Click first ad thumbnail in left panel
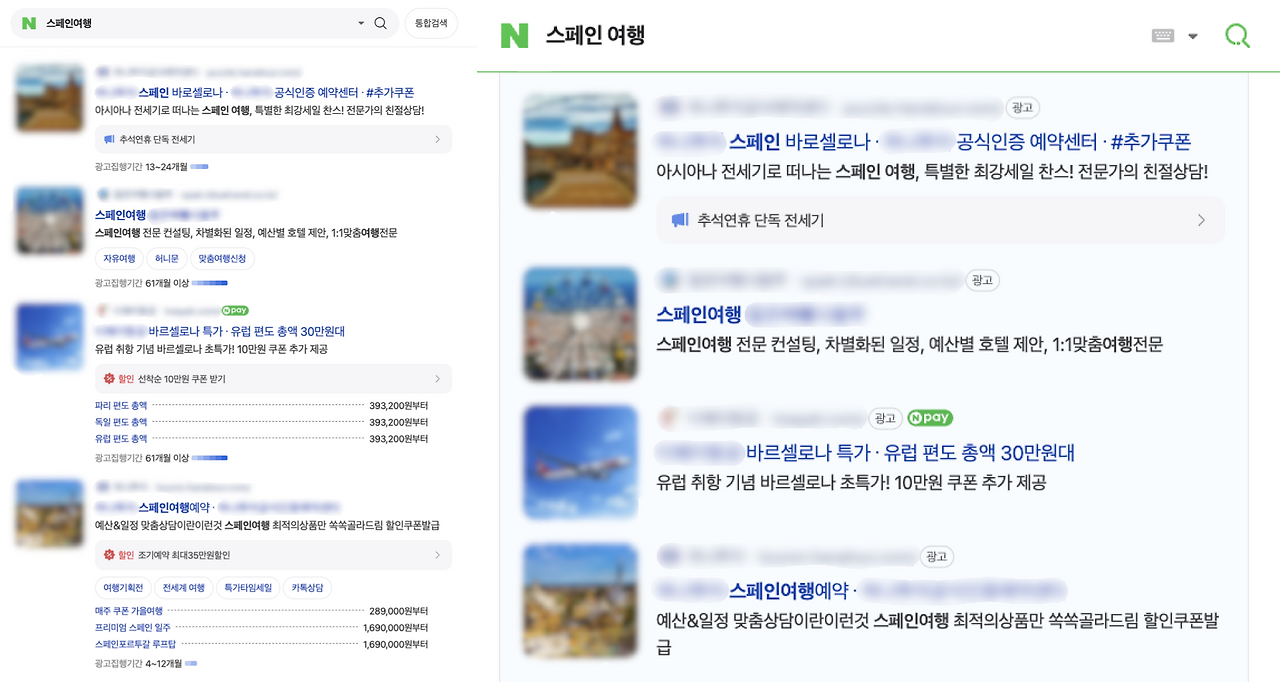The height and width of the screenshot is (682, 1280). click(50, 97)
